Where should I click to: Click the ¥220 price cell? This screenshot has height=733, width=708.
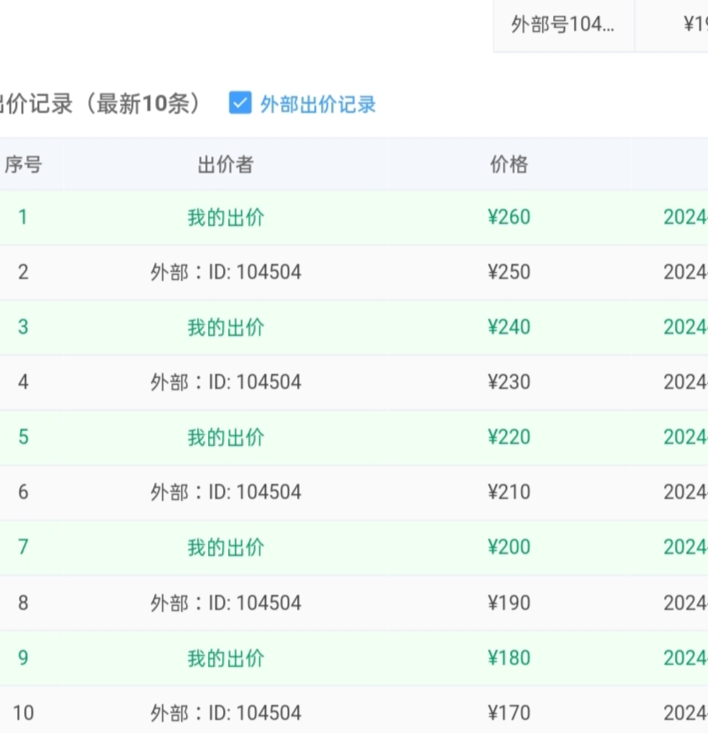(508, 437)
